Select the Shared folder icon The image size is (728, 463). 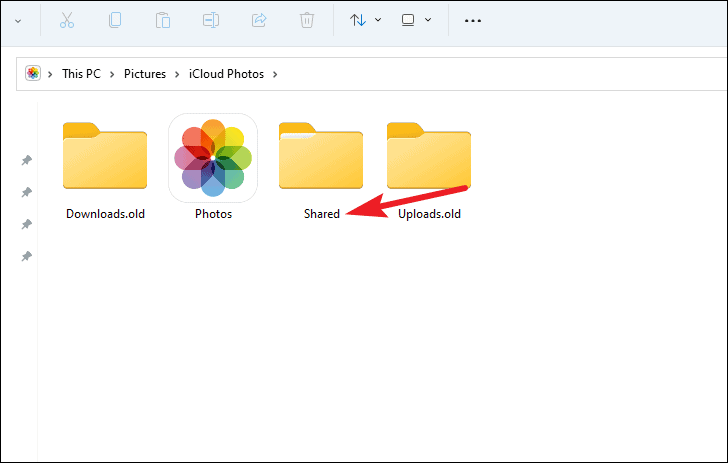click(x=321, y=156)
